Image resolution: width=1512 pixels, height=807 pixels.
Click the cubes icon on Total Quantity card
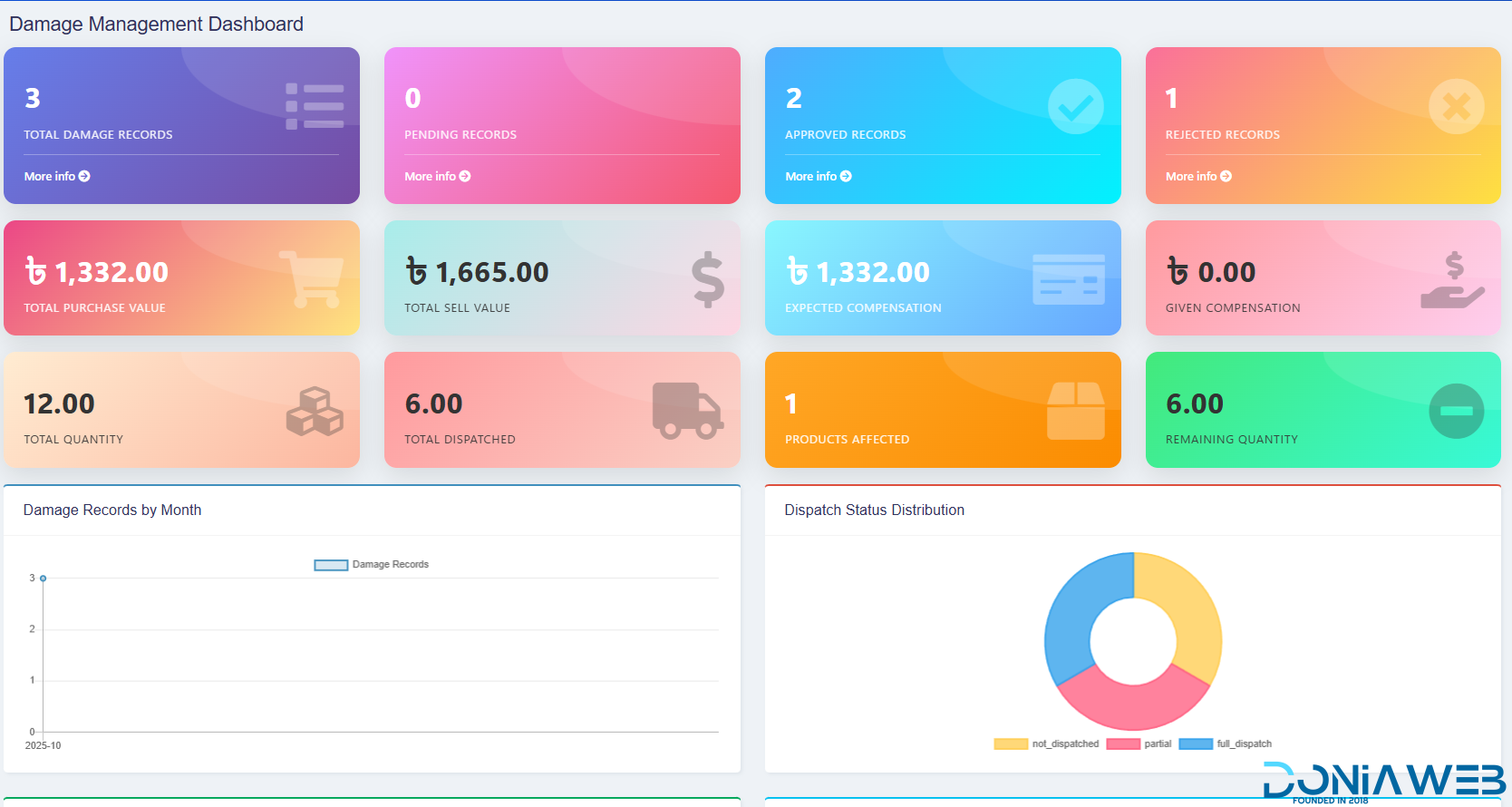[315, 412]
